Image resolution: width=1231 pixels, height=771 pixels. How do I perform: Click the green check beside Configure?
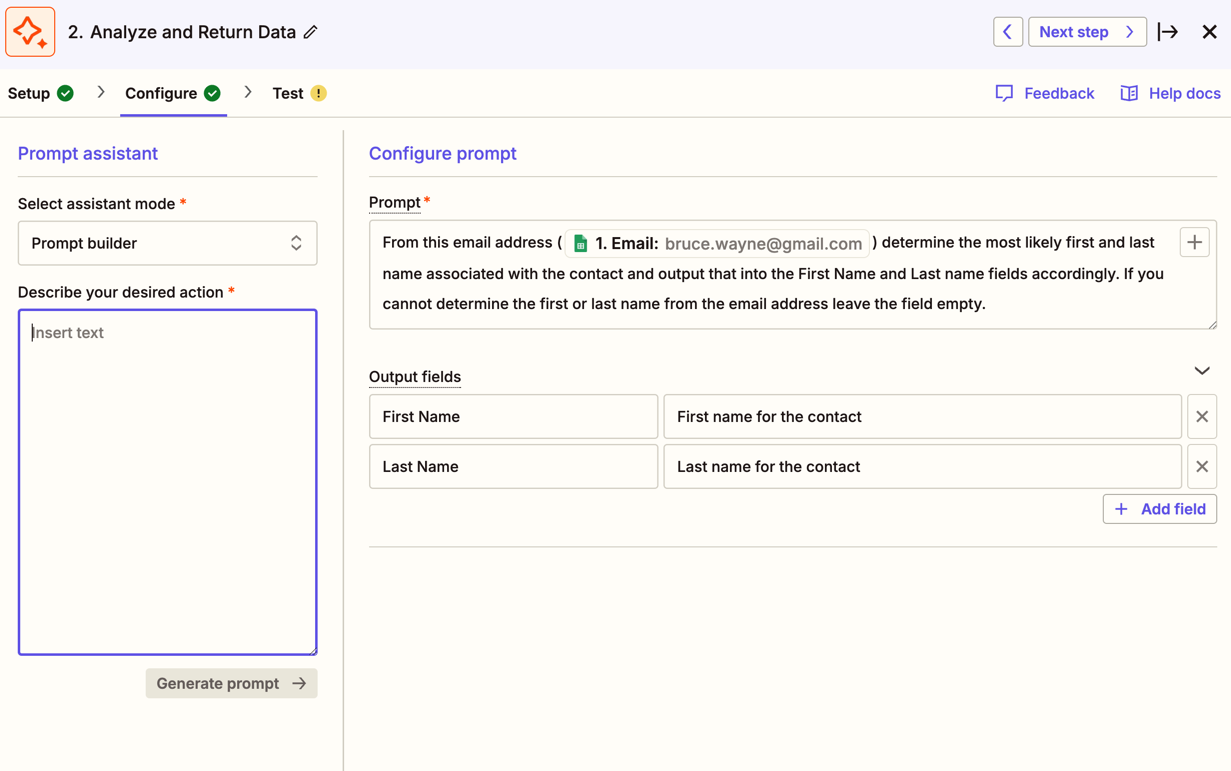click(x=212, y=93)
